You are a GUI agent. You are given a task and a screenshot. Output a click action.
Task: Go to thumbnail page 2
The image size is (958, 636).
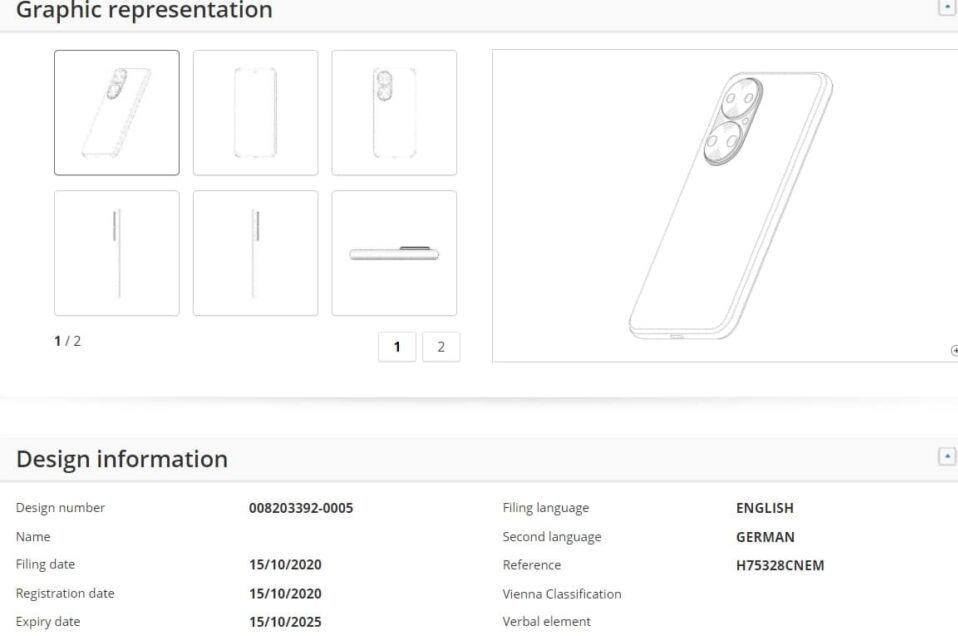(441, 347)
